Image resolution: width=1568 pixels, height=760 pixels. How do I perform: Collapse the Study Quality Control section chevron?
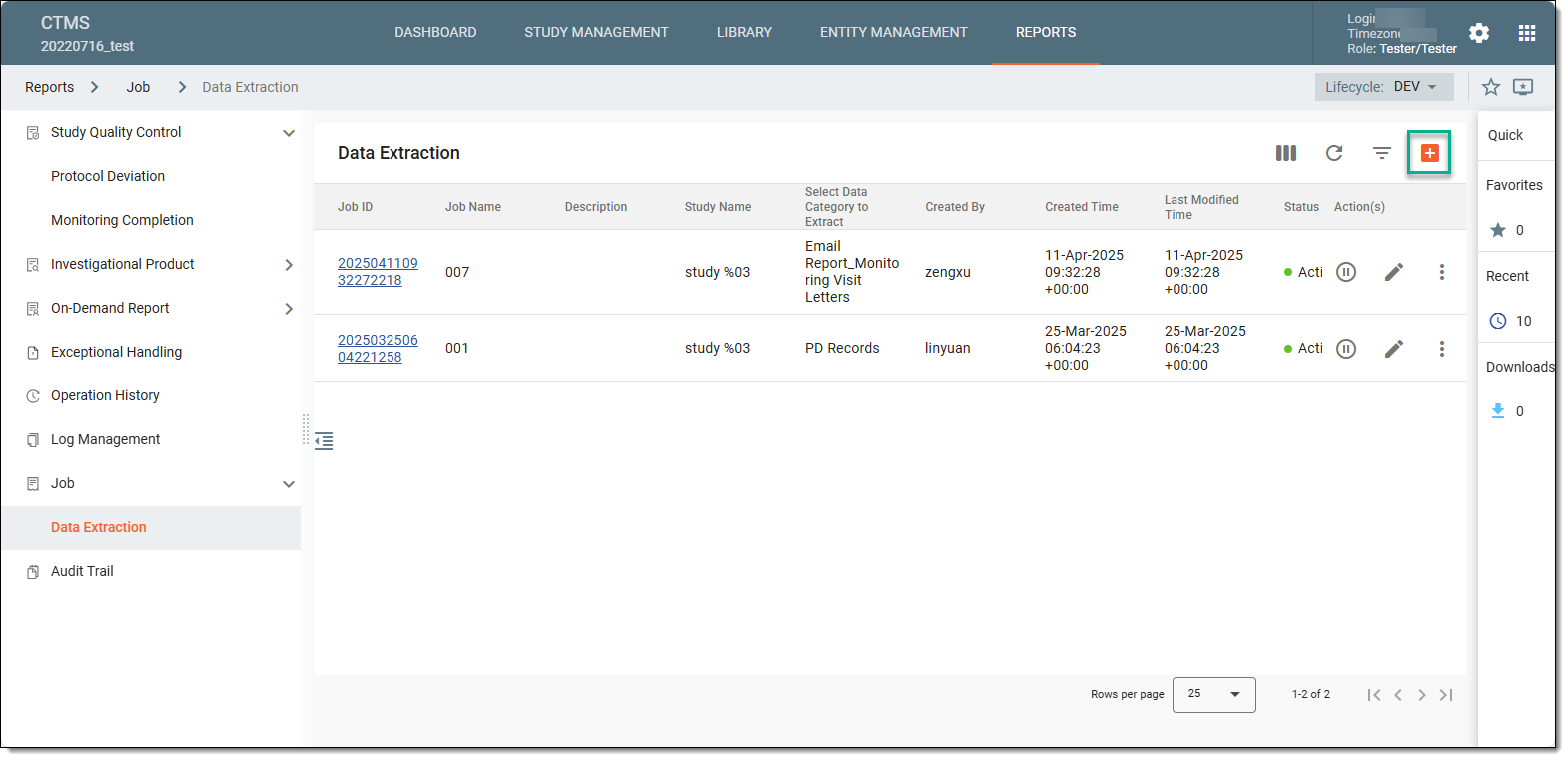pyautogui.click(x=289, y=133)
